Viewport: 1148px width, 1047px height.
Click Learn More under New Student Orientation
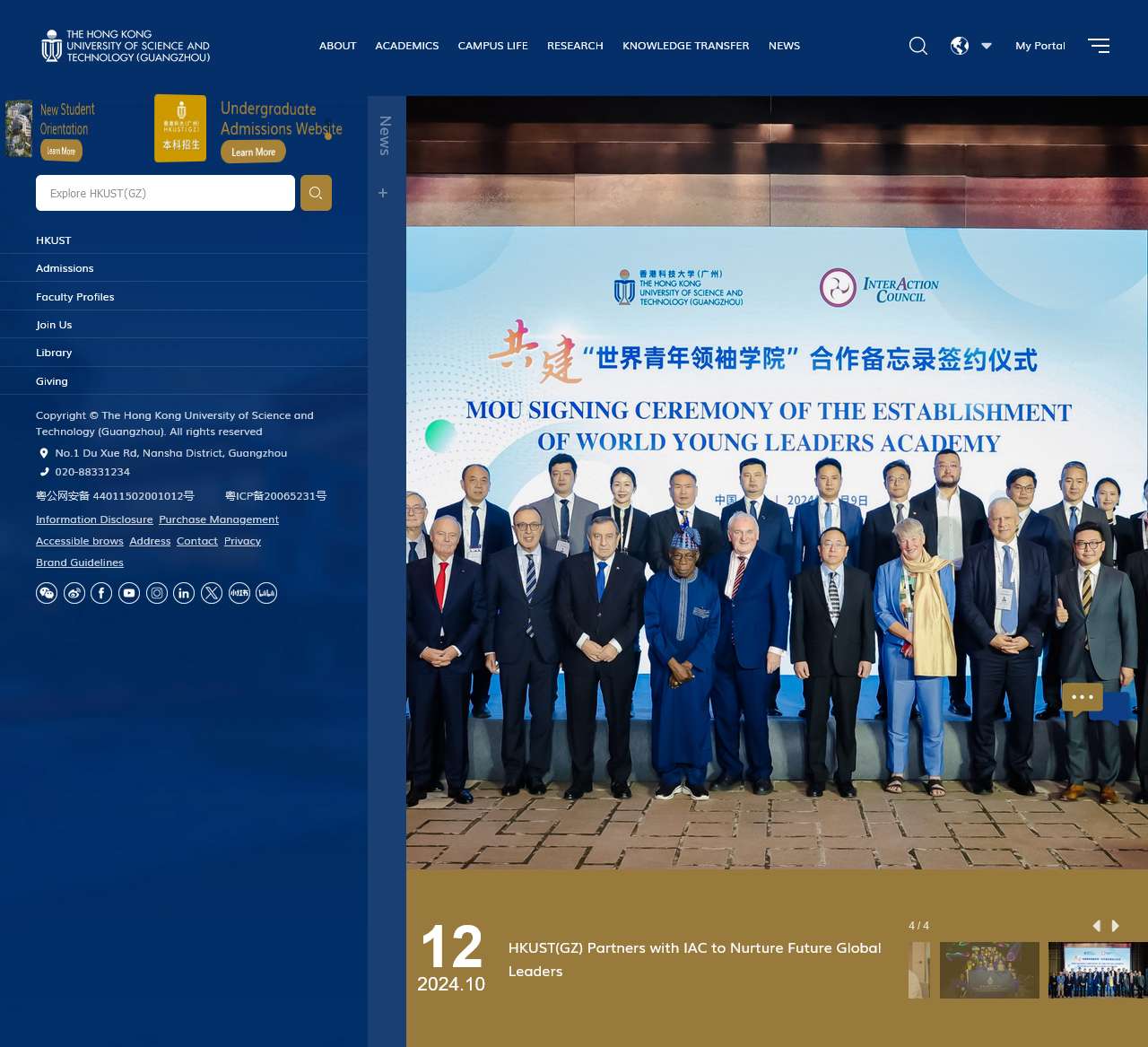pos(61,151)
